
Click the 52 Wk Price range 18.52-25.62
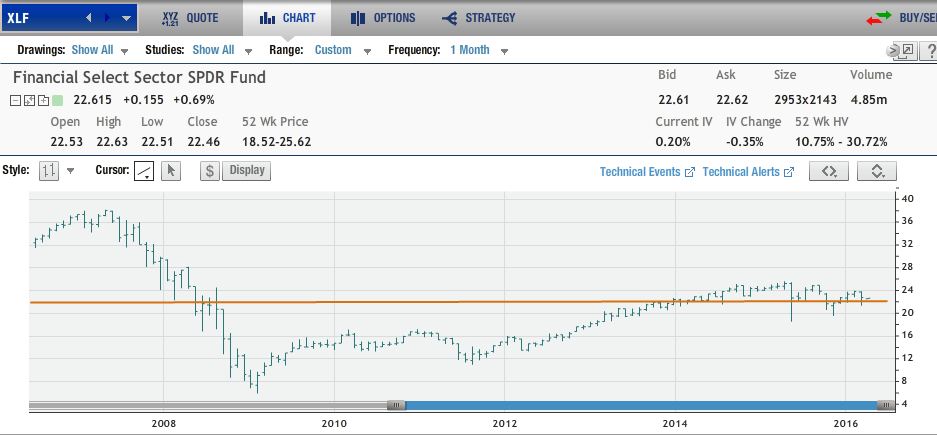pyautogui.click(x=277, y=142)
